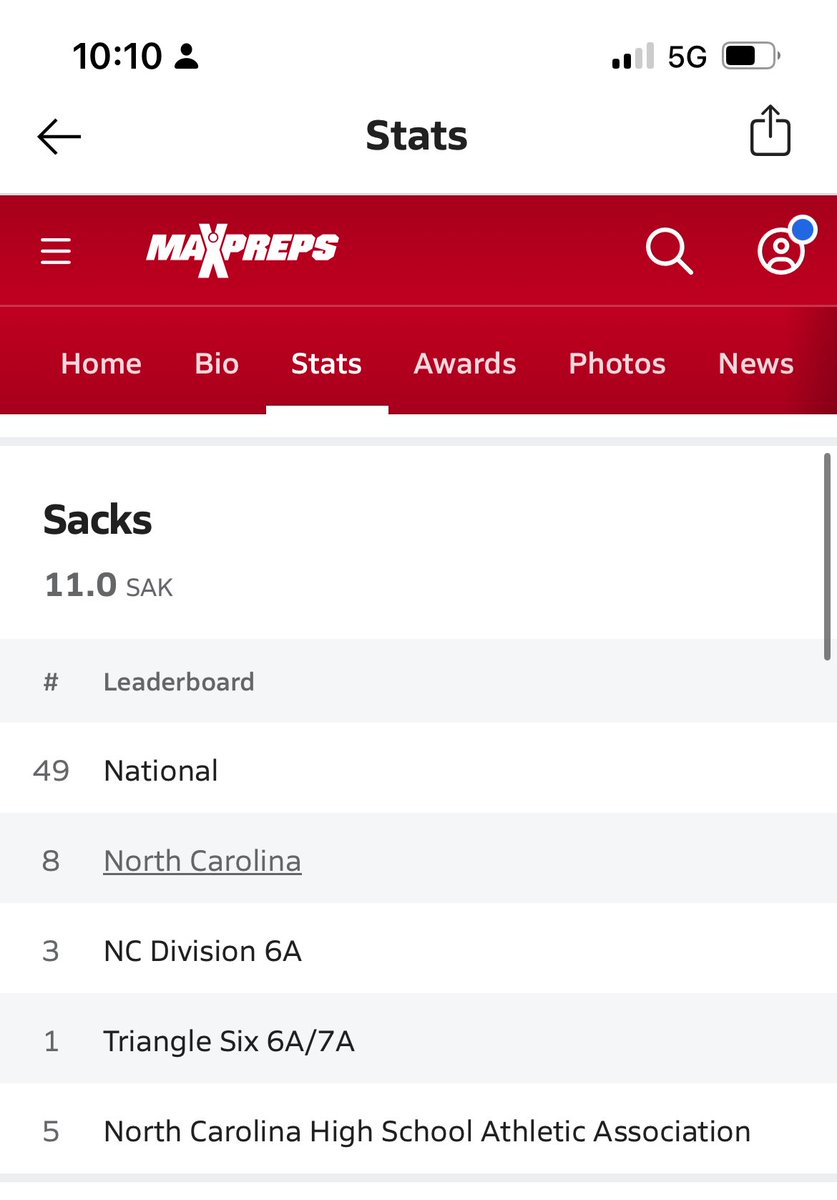
Task: Tap the MaxPreps logo
Action: tap(242, 249)
